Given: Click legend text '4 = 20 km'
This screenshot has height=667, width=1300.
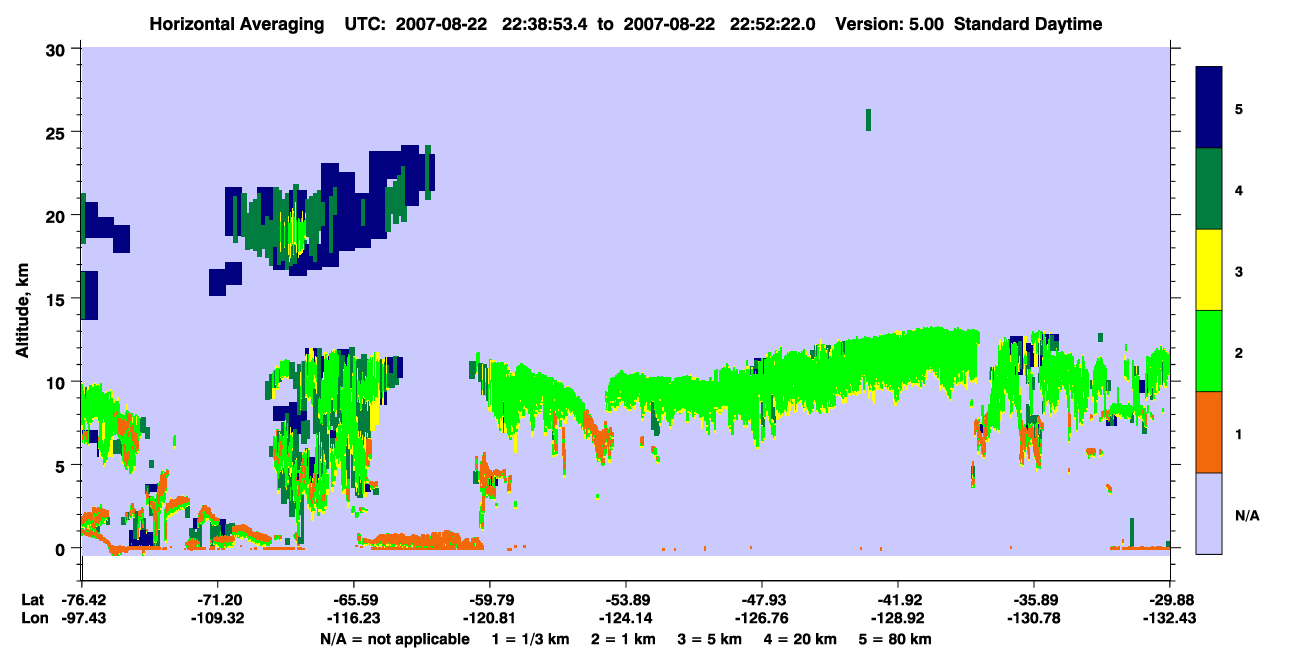Looking at the screenshot, I should point(802,639).
